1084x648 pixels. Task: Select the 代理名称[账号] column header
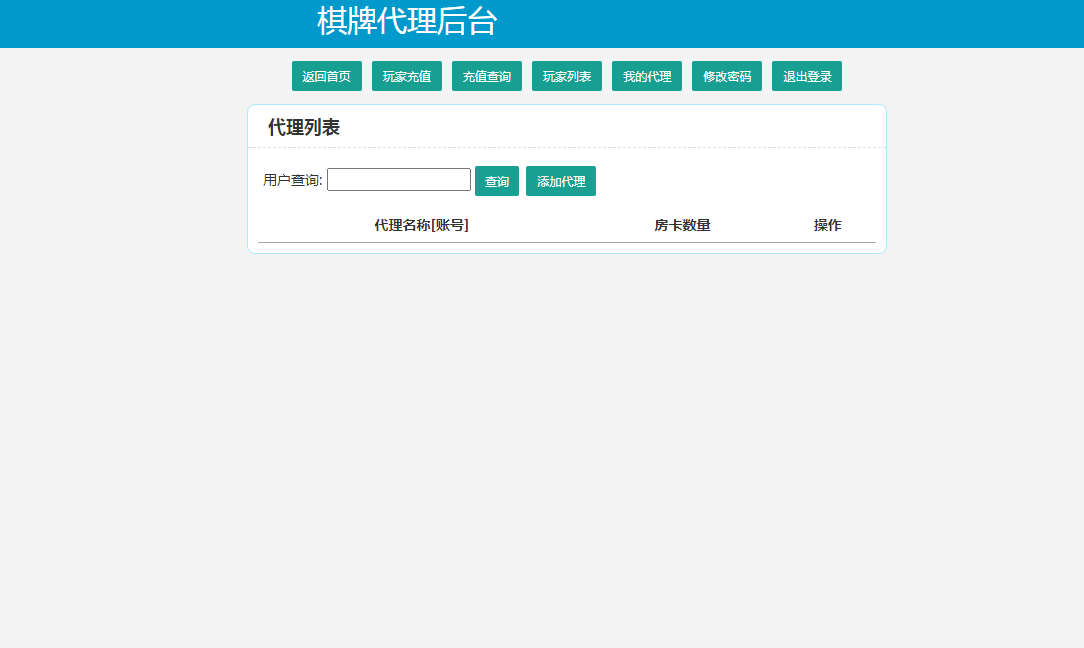[x=420, y=225]
